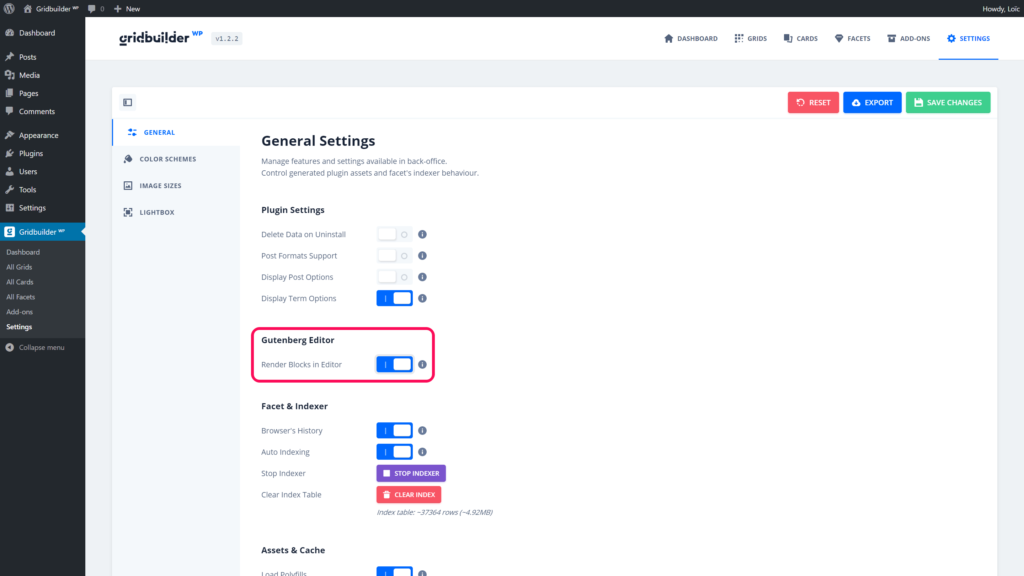Open Howdy, Loic user menu
Screen dimensions: 1024x576
tap(1000, 8)
